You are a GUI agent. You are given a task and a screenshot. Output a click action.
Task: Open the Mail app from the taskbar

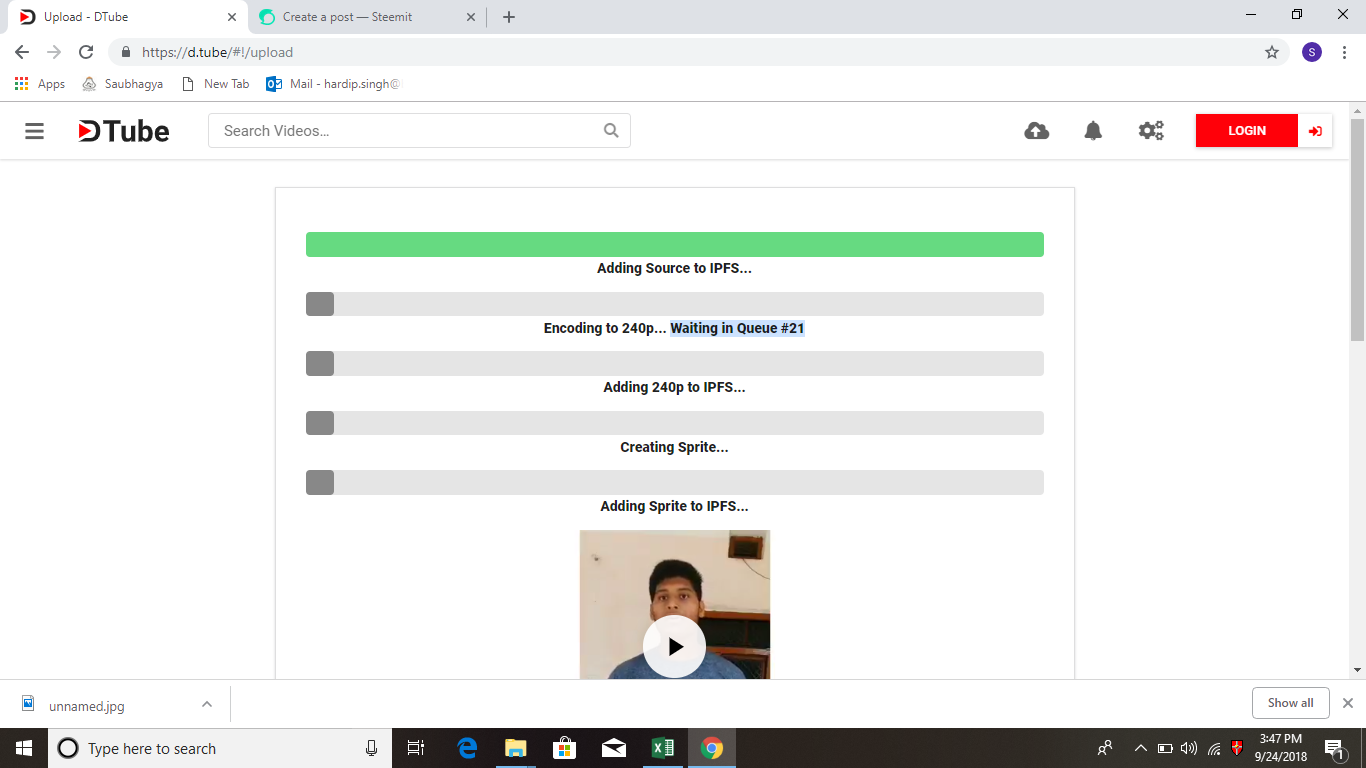613,748
